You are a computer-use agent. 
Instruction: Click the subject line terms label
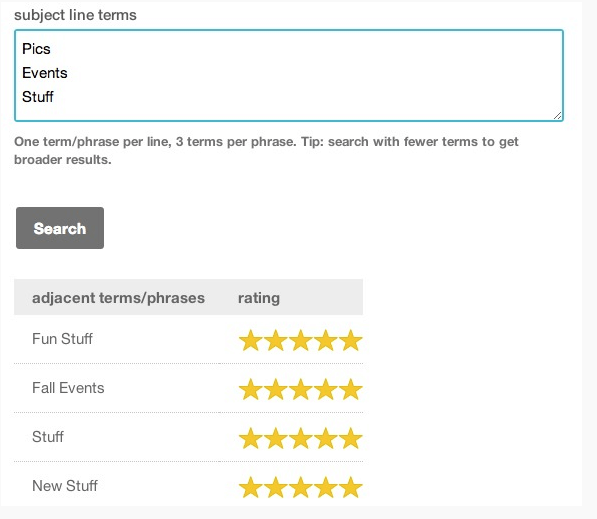[75, 15]
